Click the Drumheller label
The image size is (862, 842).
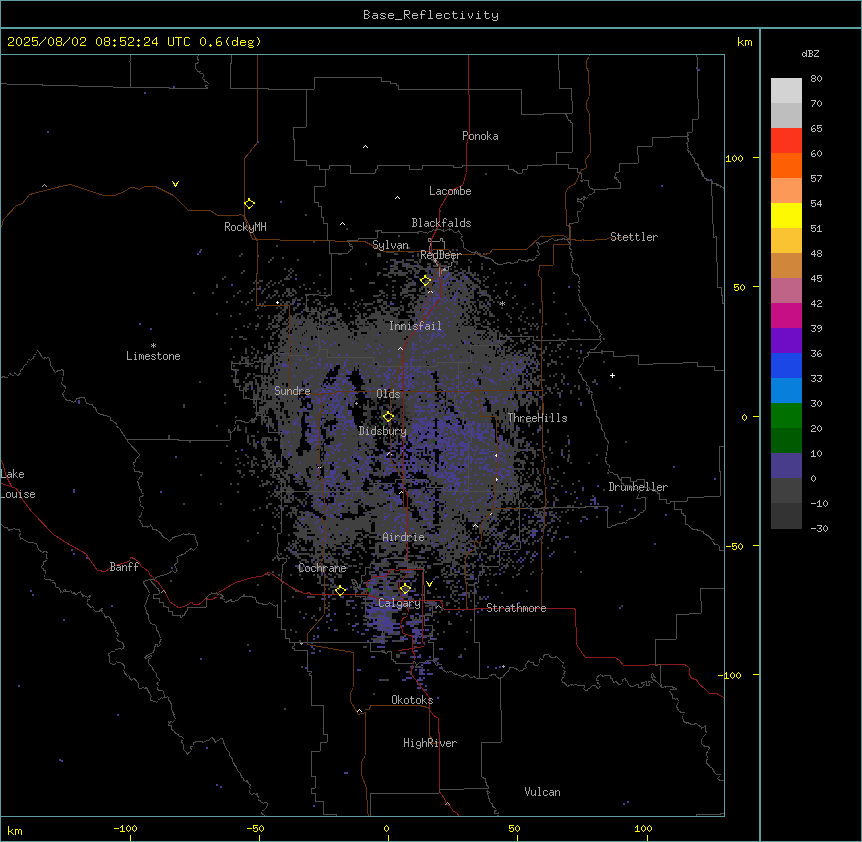[638, 487]
